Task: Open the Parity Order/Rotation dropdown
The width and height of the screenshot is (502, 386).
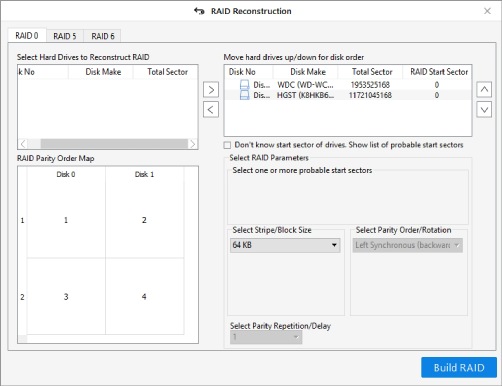Action: 408,245
